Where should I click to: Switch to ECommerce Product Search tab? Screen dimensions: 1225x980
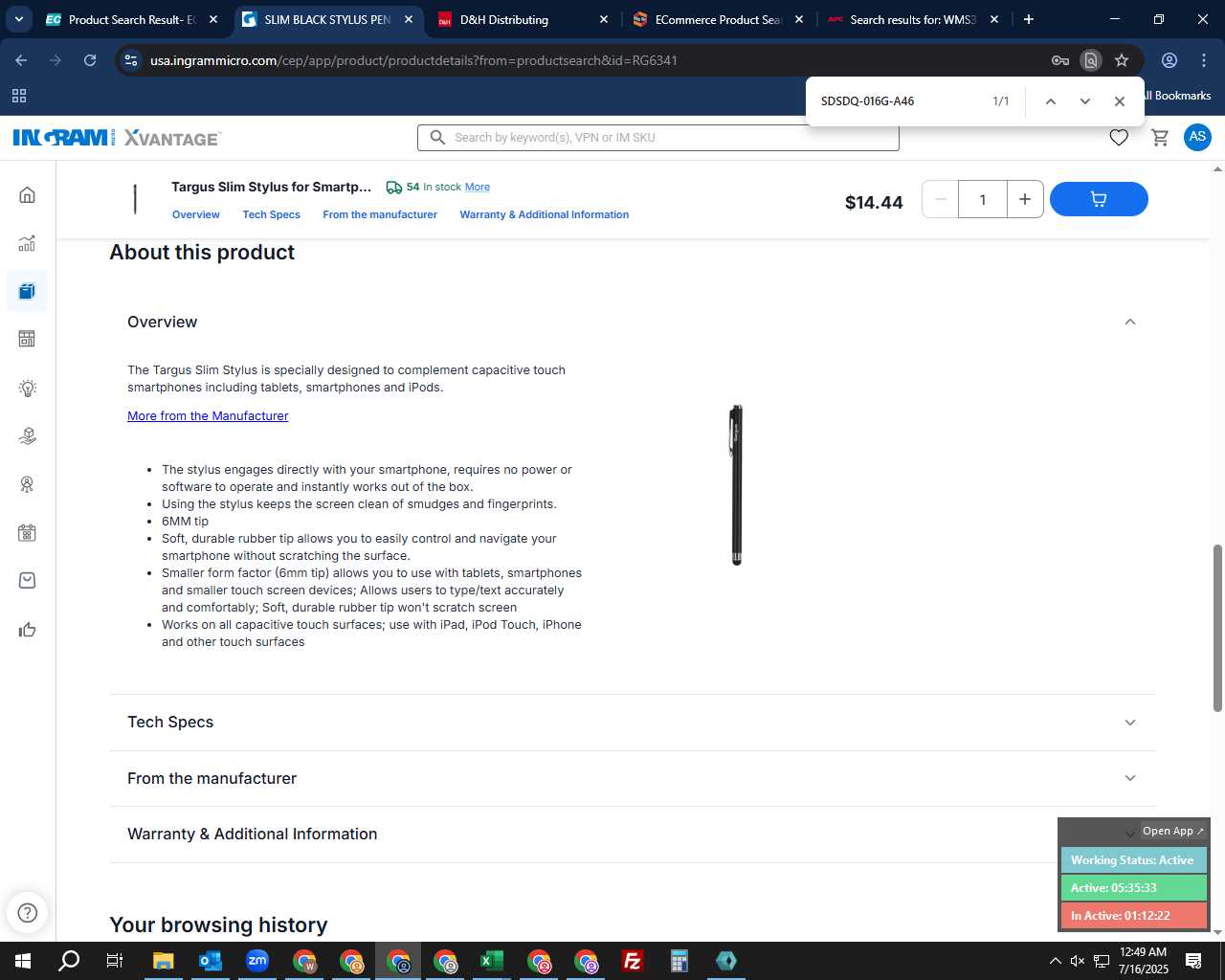click(718, 19)
